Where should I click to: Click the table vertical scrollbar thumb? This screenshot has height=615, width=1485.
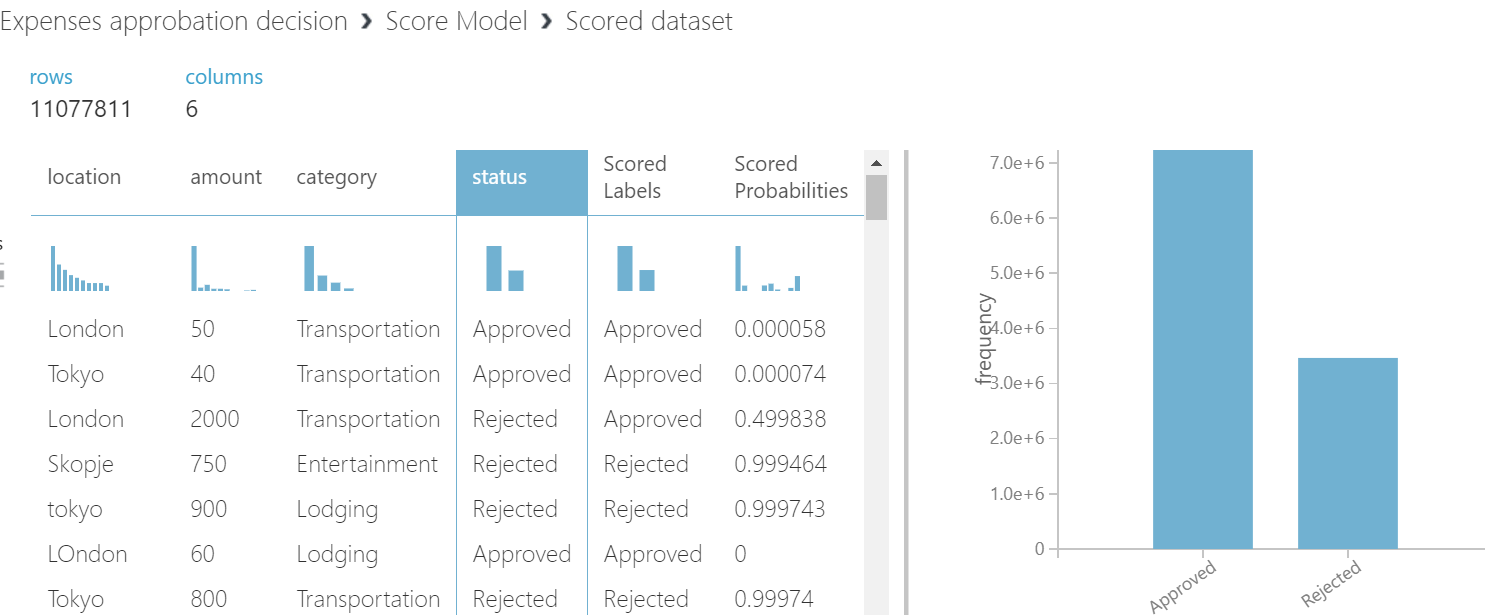pyautogui.click(x=876, y=197)
